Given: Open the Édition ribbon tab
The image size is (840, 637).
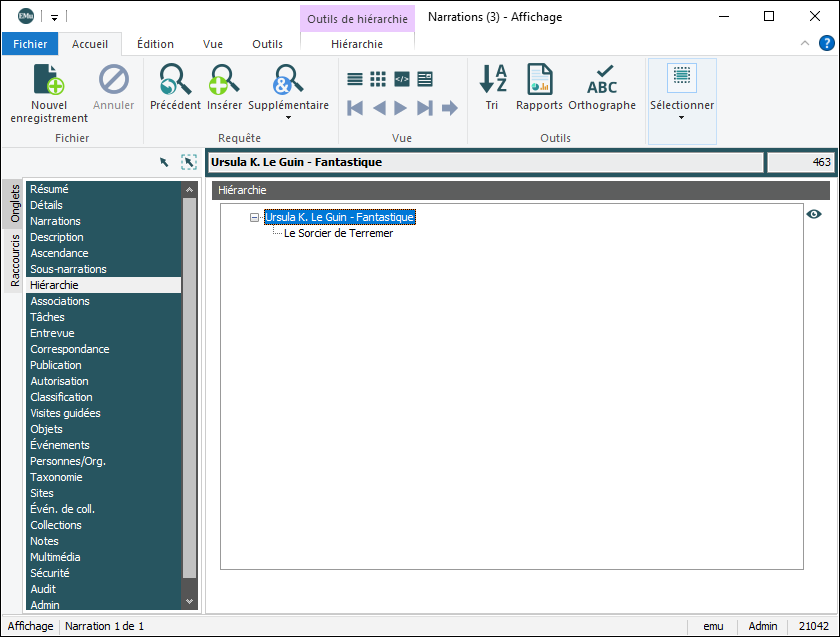Looking at the screenshot, I should pos(155,44).
